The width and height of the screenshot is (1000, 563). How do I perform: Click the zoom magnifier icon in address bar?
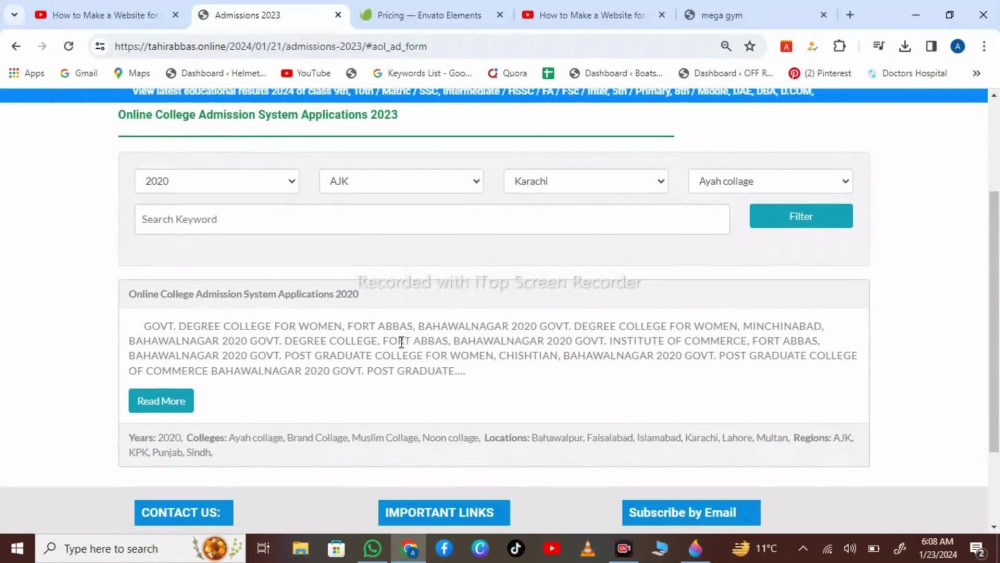click(726, 46)
